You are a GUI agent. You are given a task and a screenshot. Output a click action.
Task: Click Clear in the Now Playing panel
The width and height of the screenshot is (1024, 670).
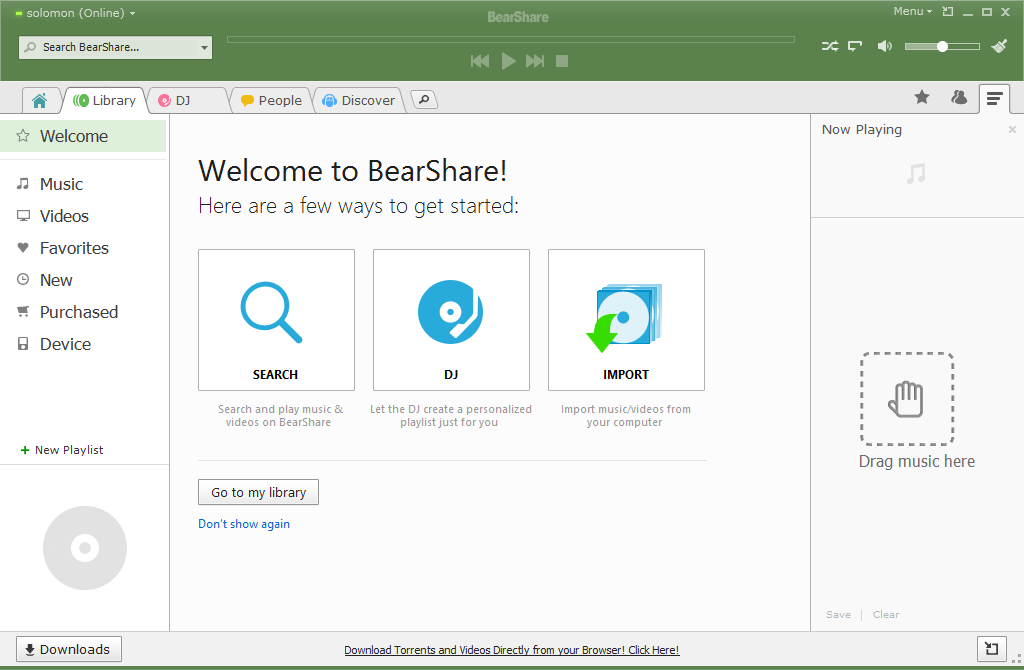click(886, 614)
